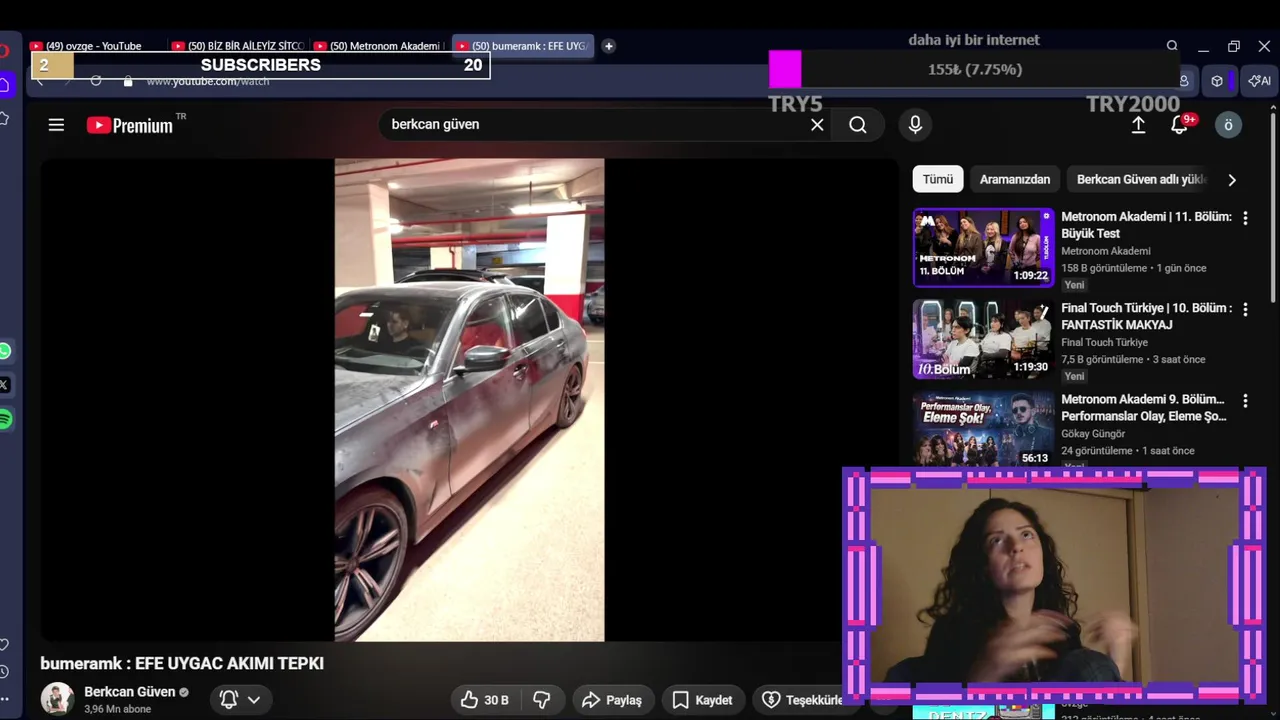The width and height of the screenshot is (1280, 720).
Task: Start voice search with microphone icon
Action: pyautogui.click(x=914, y=124)
